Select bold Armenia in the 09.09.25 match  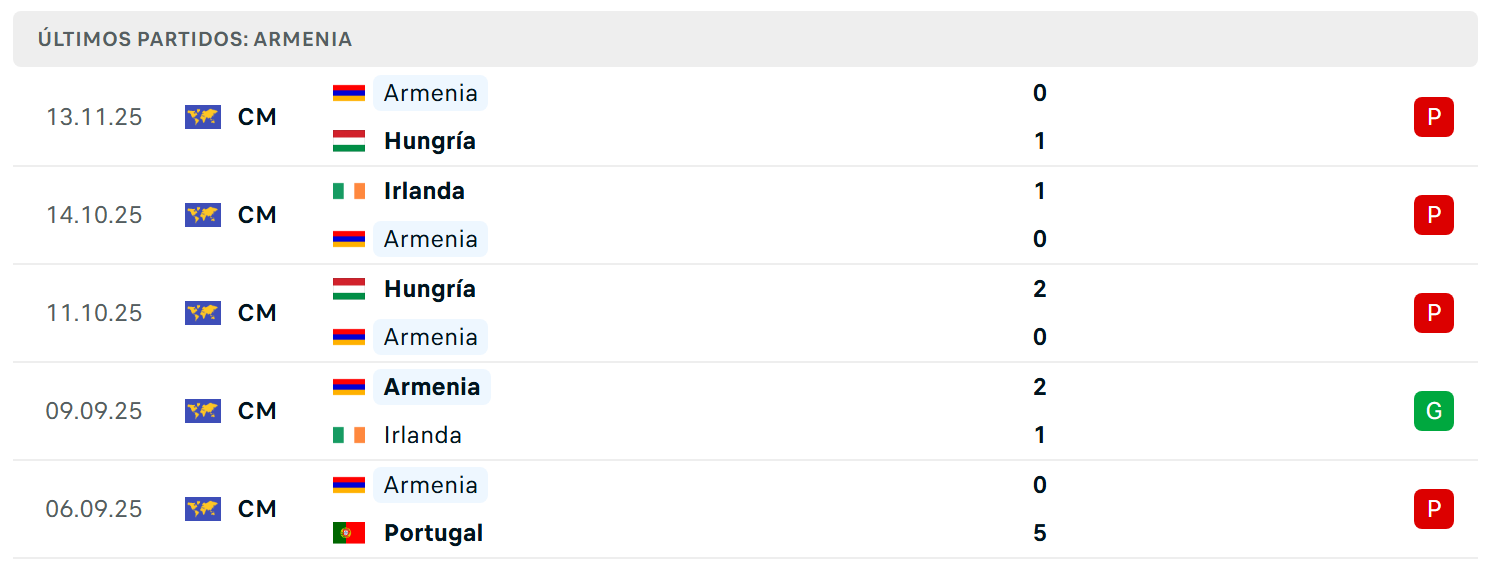click(x=432, y=387)
